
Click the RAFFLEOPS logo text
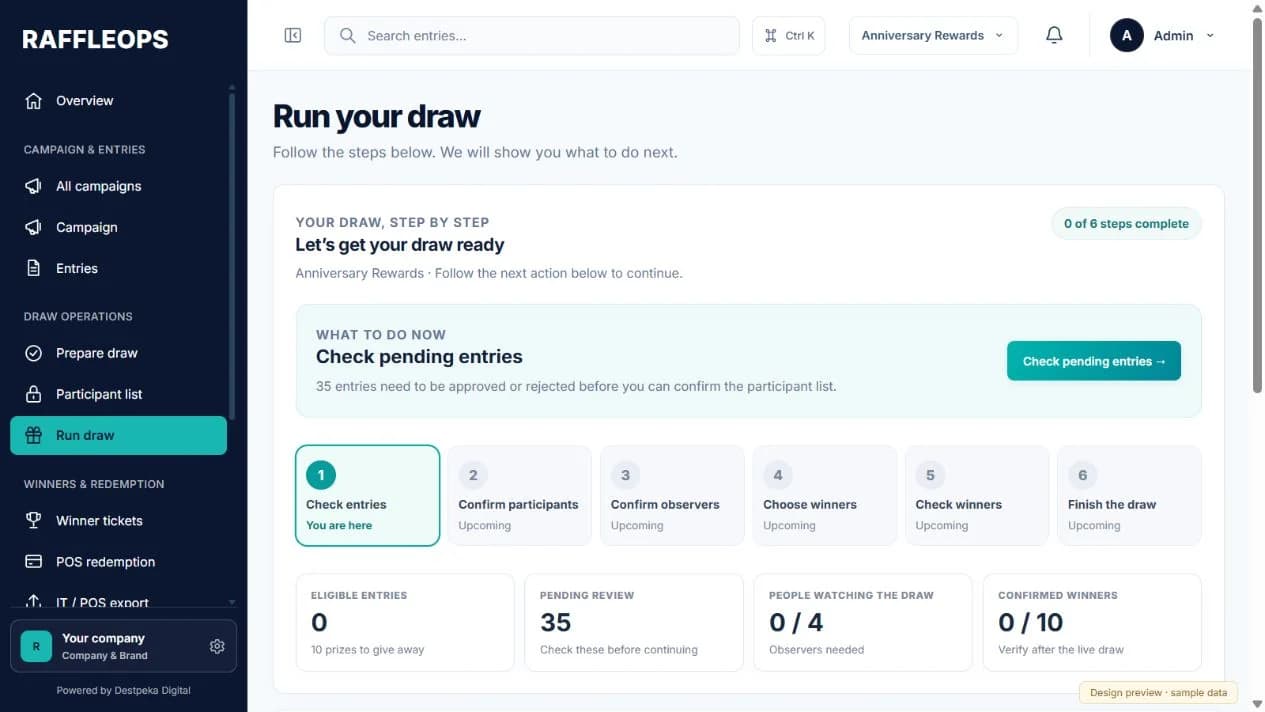pyautogui.click(x=96, y=40)
